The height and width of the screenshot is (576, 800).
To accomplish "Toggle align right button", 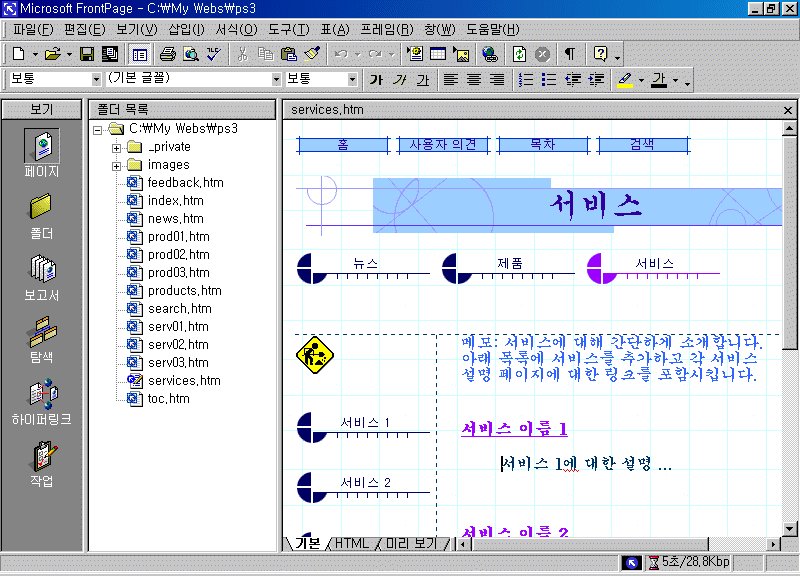I will pos(497,80).
